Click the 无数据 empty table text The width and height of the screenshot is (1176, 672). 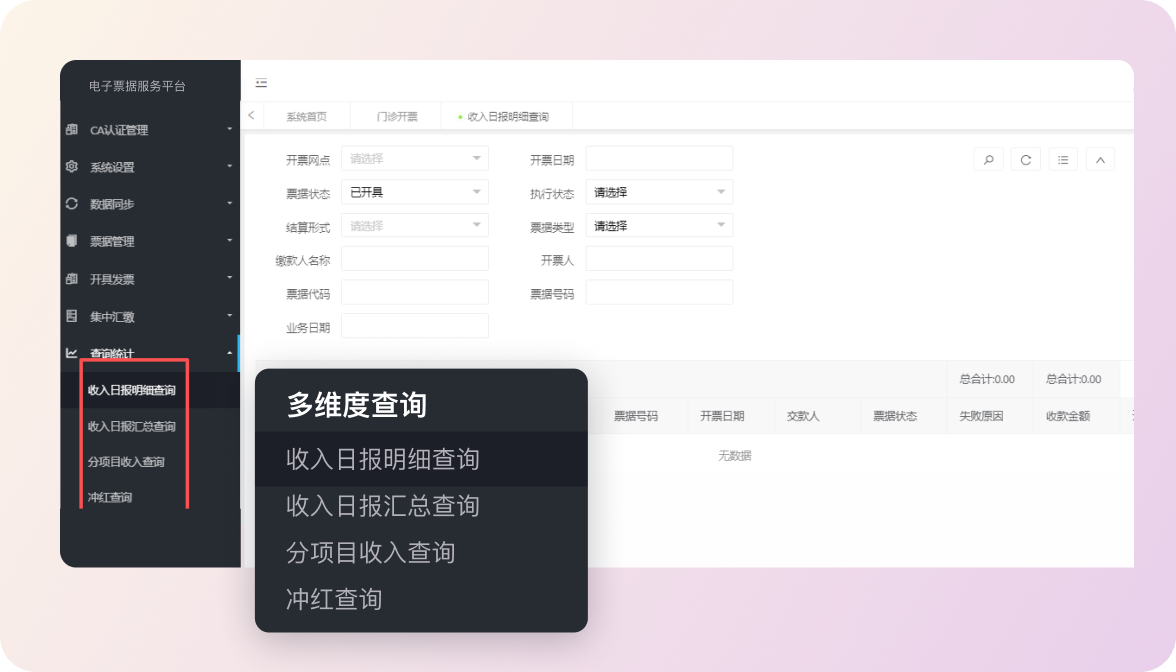[x=734, y=456]
